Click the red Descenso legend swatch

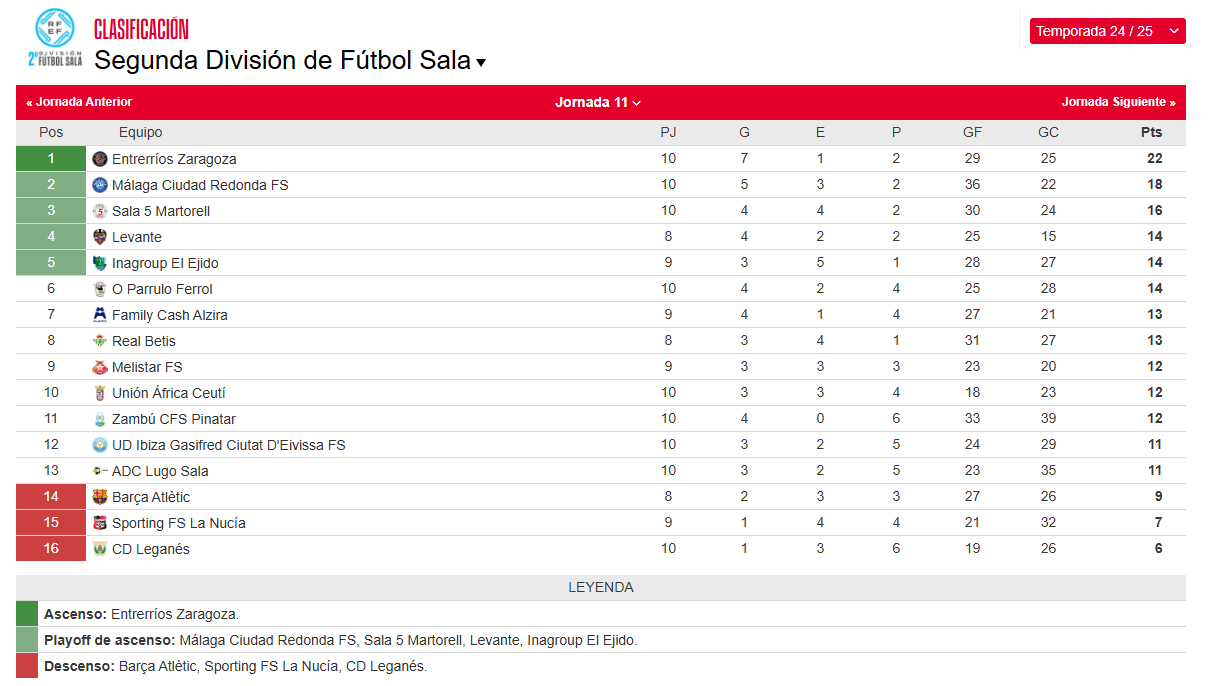point(26,666)
